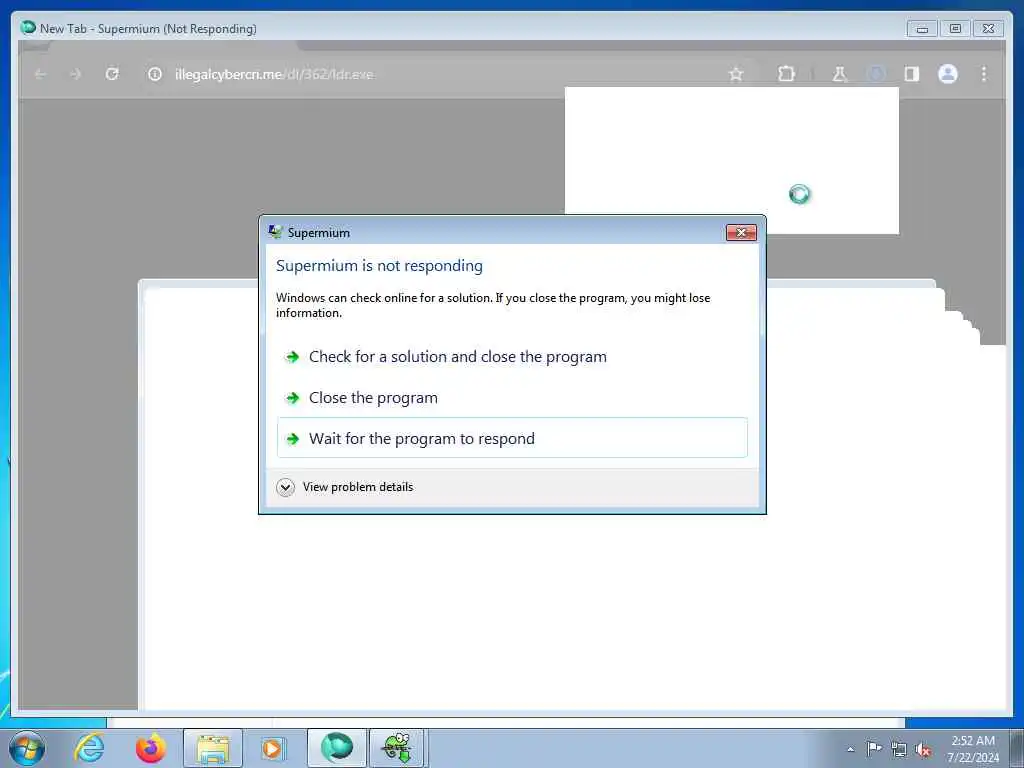Bookmark this page with the star icon
The image size is (1024, 768).
(x=736, y=74)
